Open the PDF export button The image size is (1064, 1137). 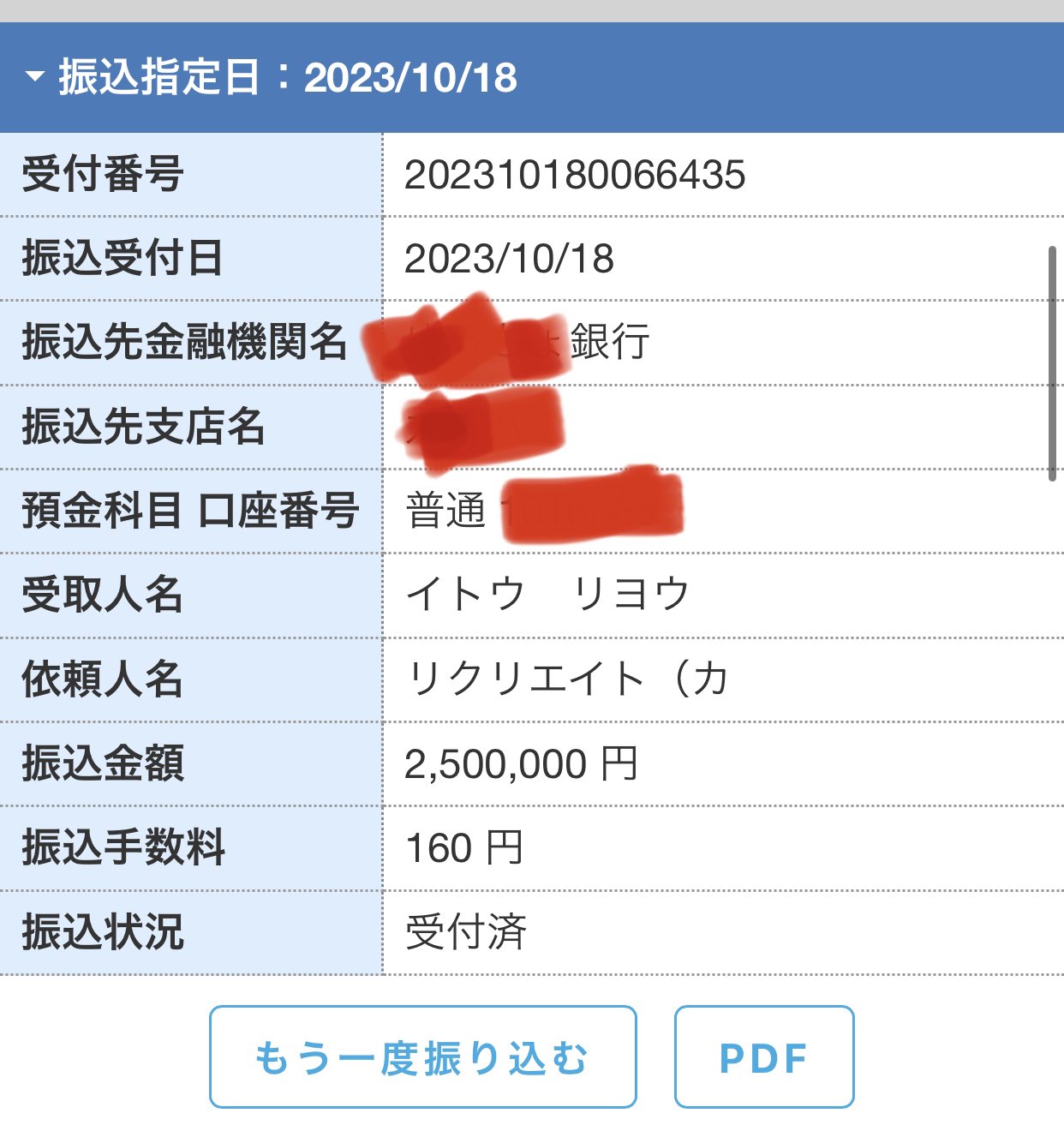[763, 1057]
